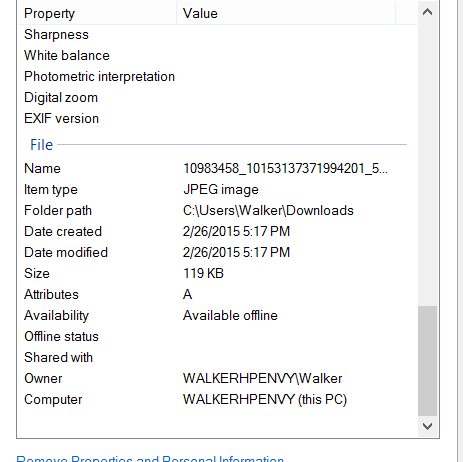Click the Date modified value
The height and width of the screenshot is (462, 463).
click(x=236, y=253)
